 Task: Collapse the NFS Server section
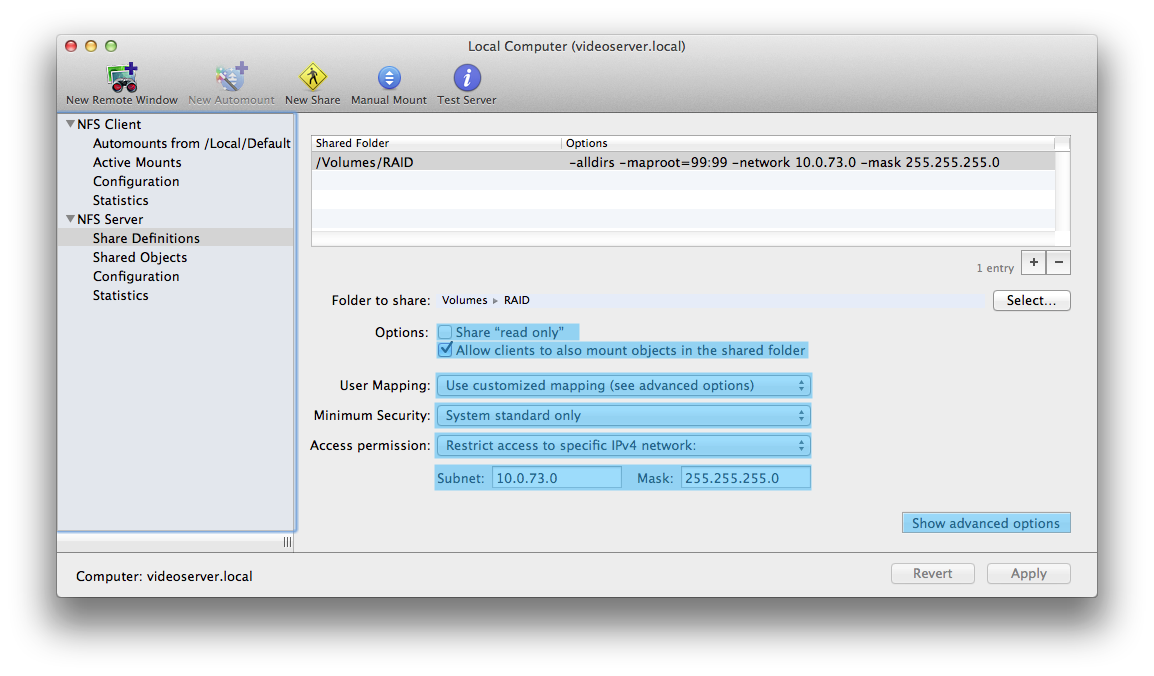tap(71, 219)
